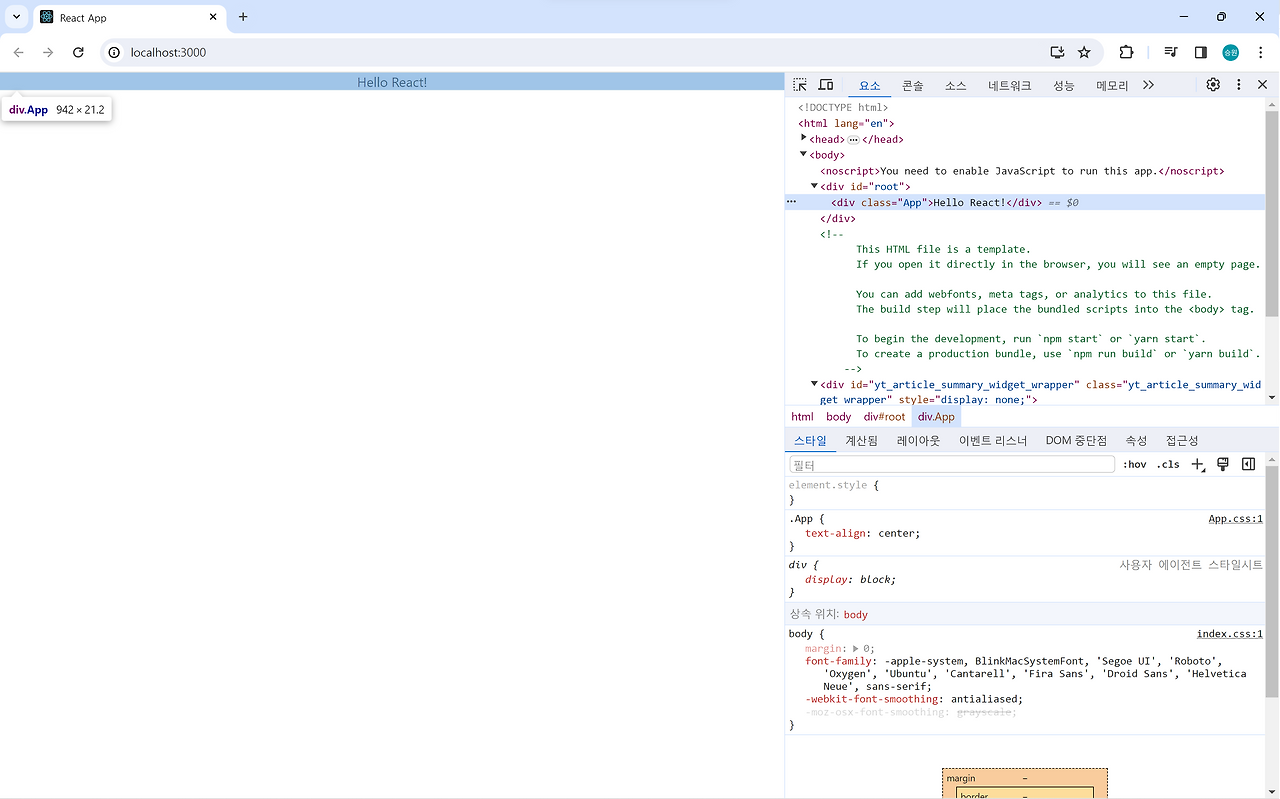Collapse the body element node
1280x799 pixels.
tap(804, 154)
